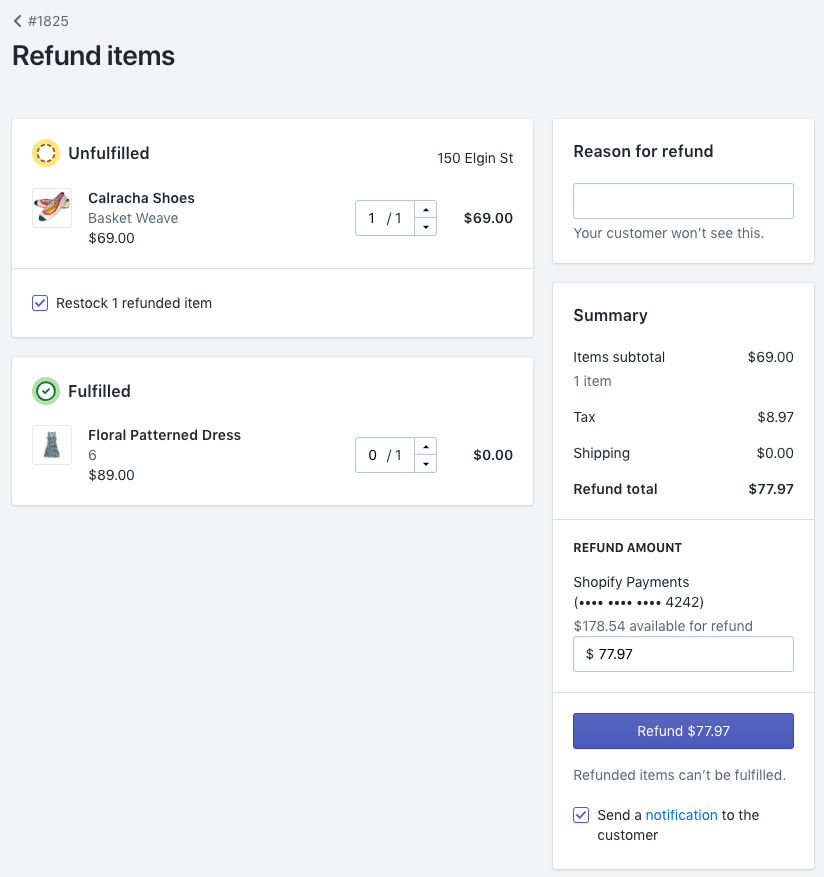Click the Fulfilled status checkmark icon

pyautogui.click(x=46, y=391)
